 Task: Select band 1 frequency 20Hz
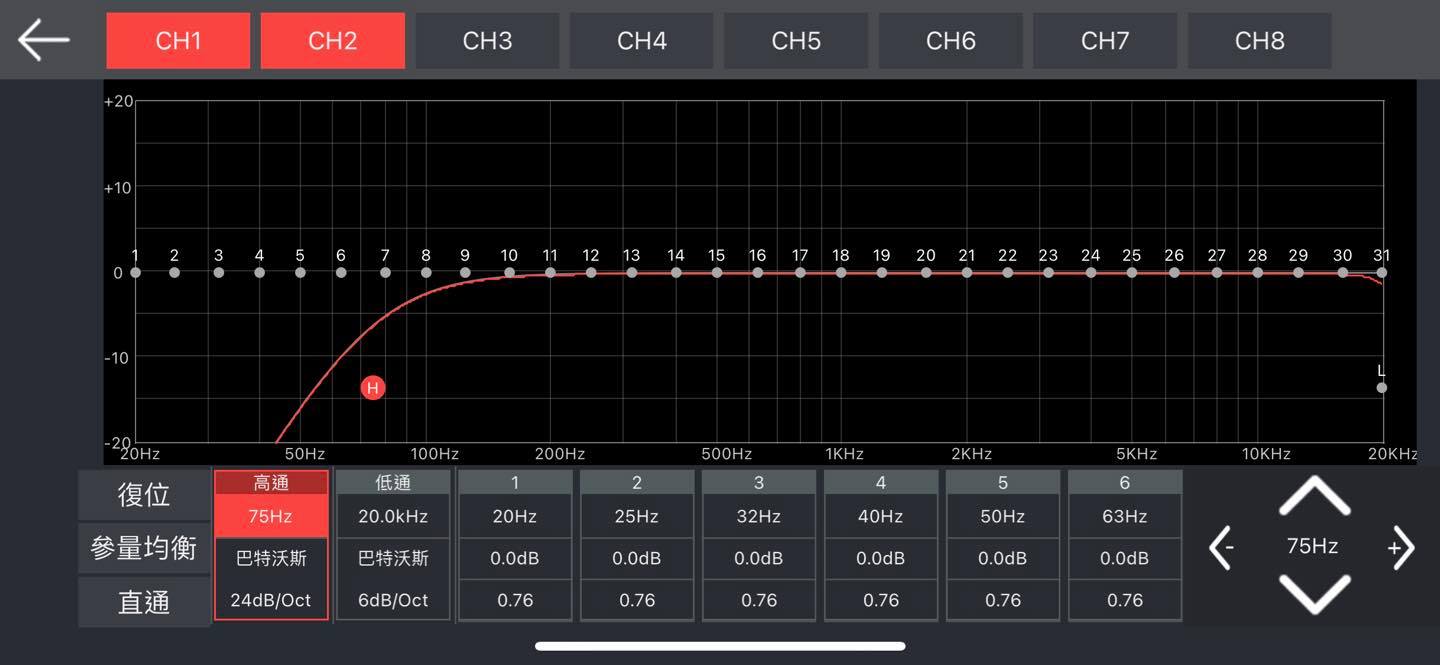515,517
